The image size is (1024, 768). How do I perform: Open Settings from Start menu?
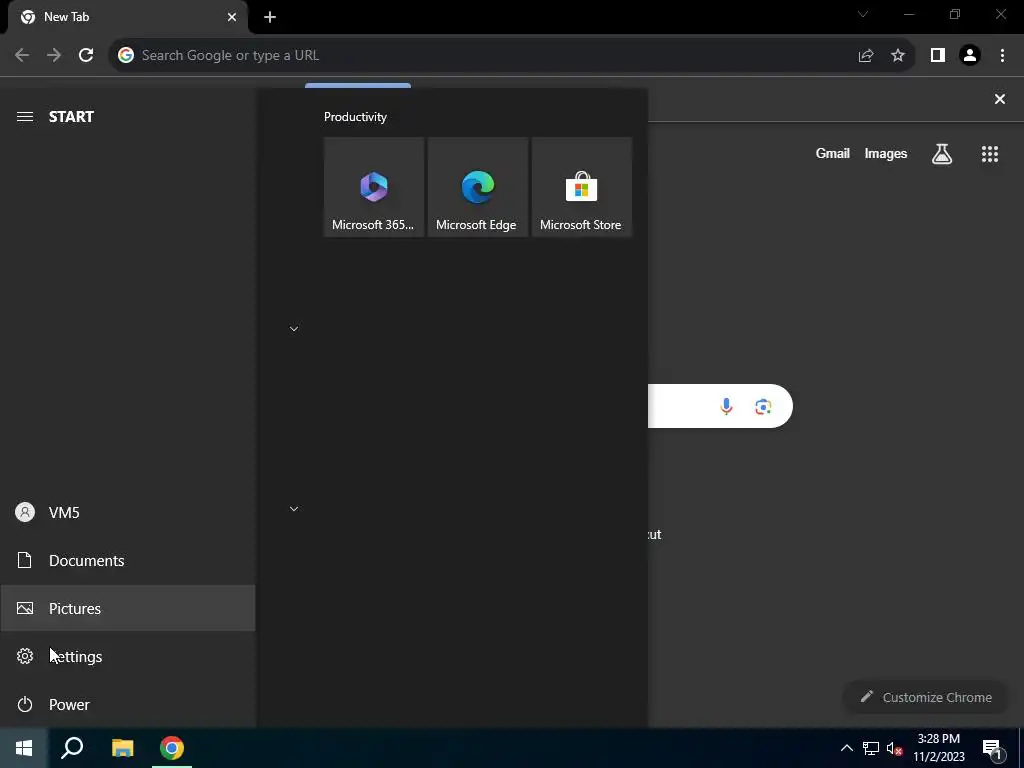[x=127, y=656]
